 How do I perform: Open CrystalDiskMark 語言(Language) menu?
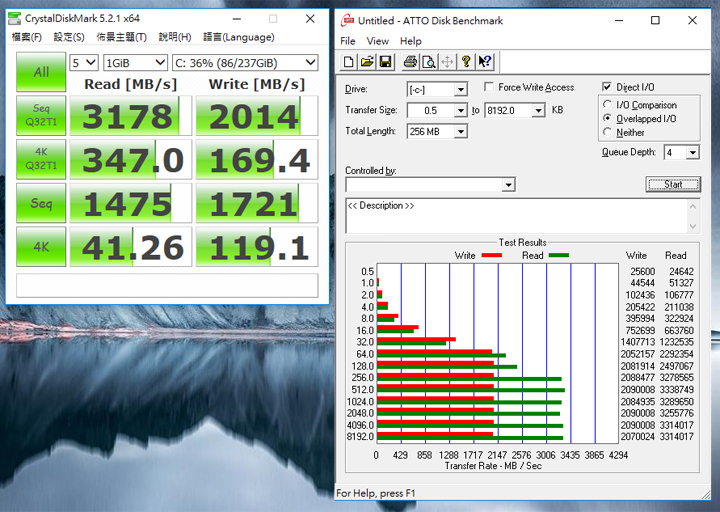pyautogui.click(x=239, y=37)
